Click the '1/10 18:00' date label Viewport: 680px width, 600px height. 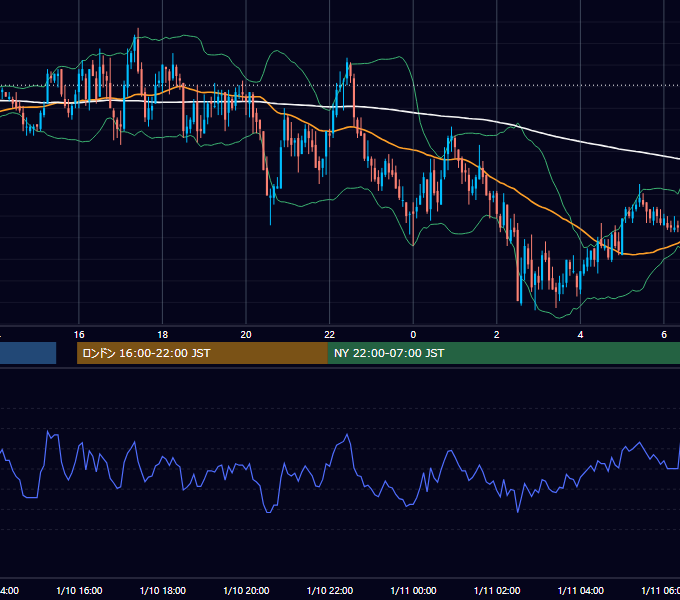163,591
